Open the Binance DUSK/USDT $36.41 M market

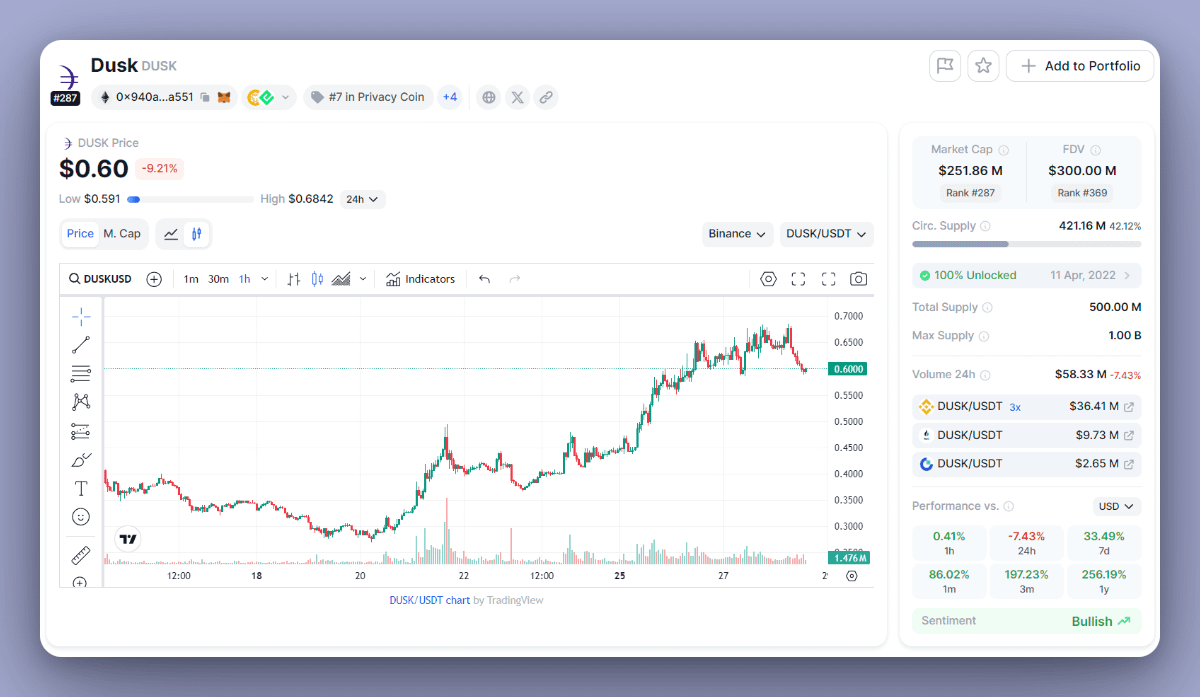1027,407
